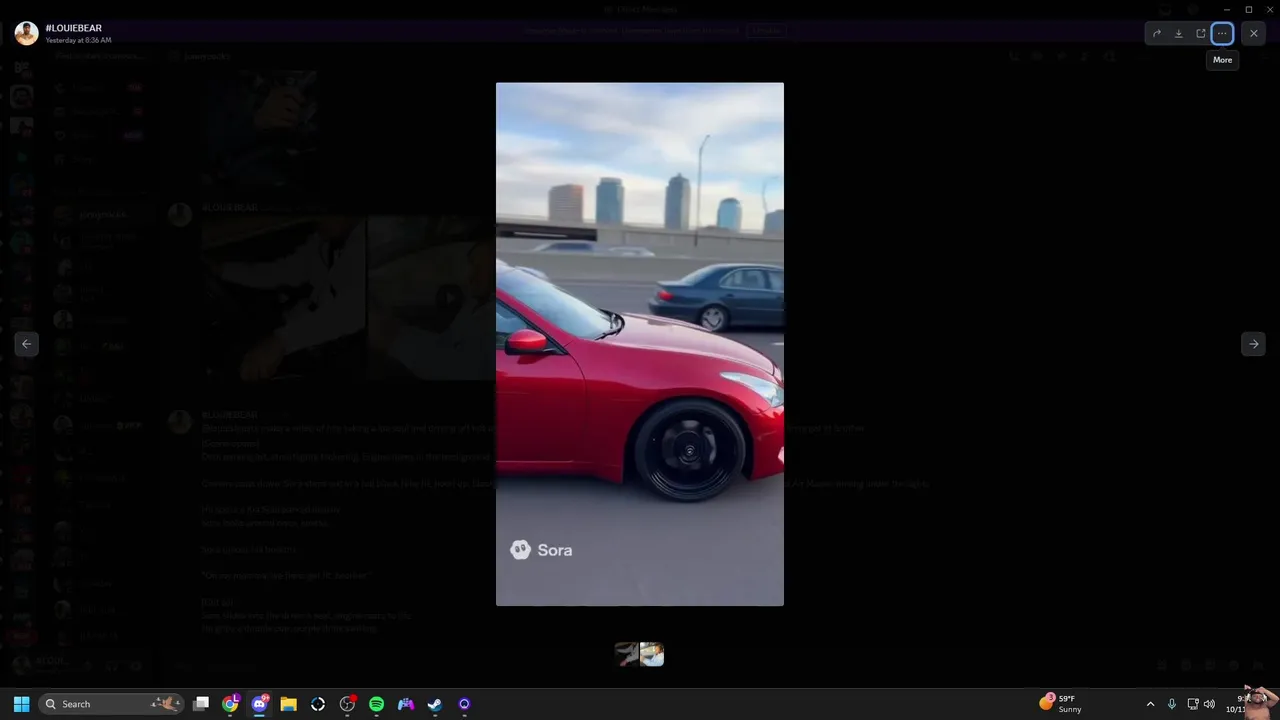Download the media with the download icon

point(1179,33)
